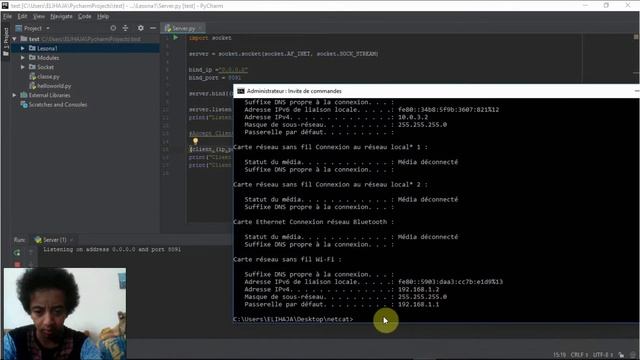This screenshot has height=360, width=640.
Task: Click the green run gutter arrow on line 1
Action: [176, 38]
